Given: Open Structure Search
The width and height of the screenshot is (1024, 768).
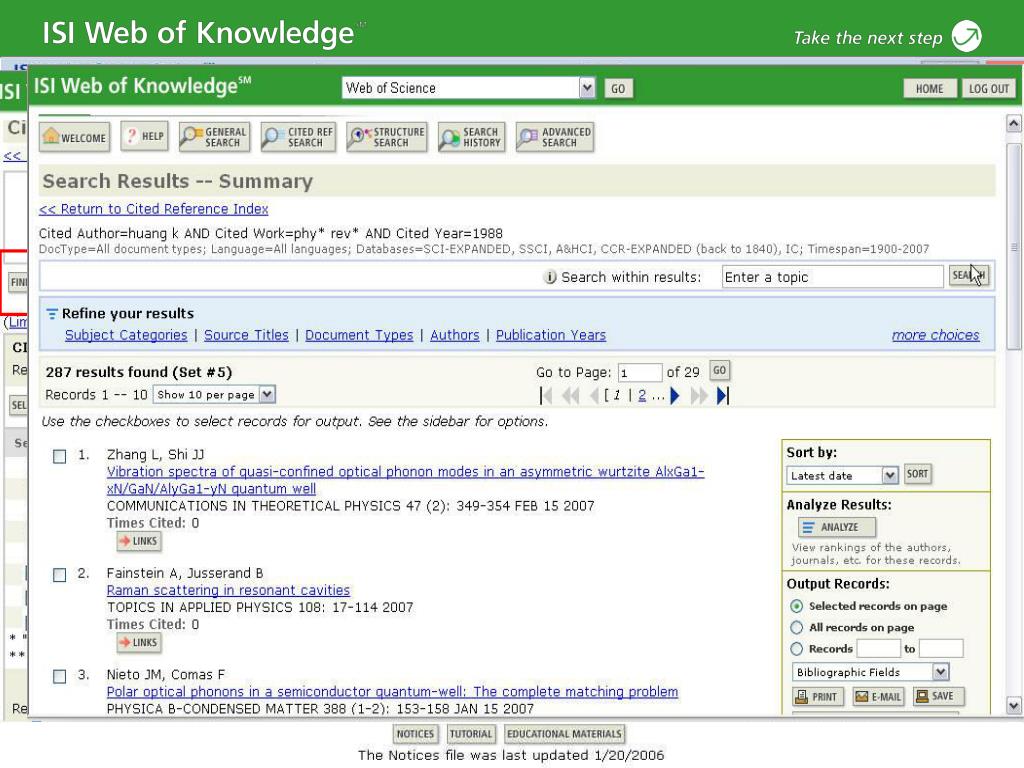Looking at the screenshot, I should pos(387,137).
